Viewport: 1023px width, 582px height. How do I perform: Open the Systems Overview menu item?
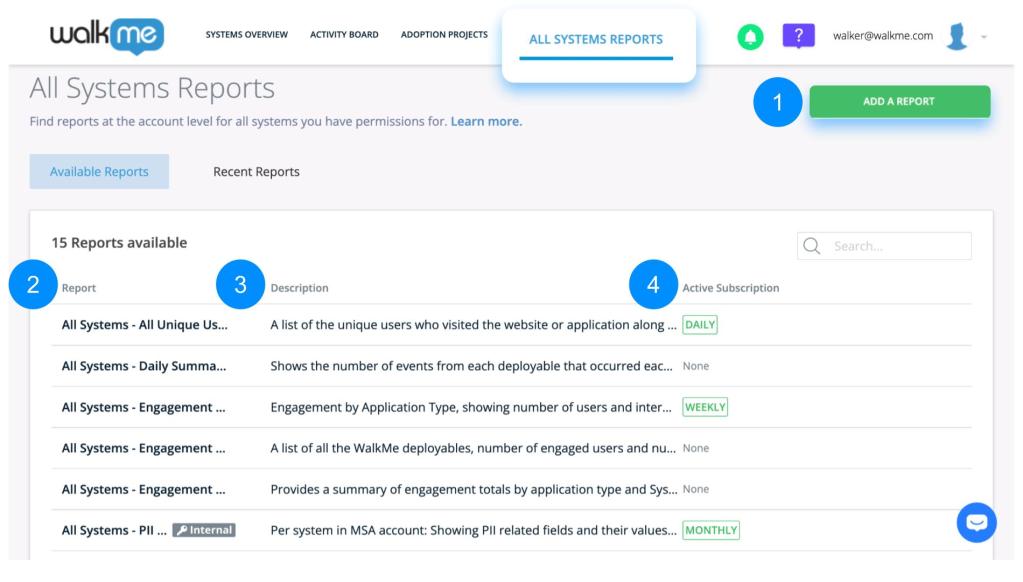(246, 35)
